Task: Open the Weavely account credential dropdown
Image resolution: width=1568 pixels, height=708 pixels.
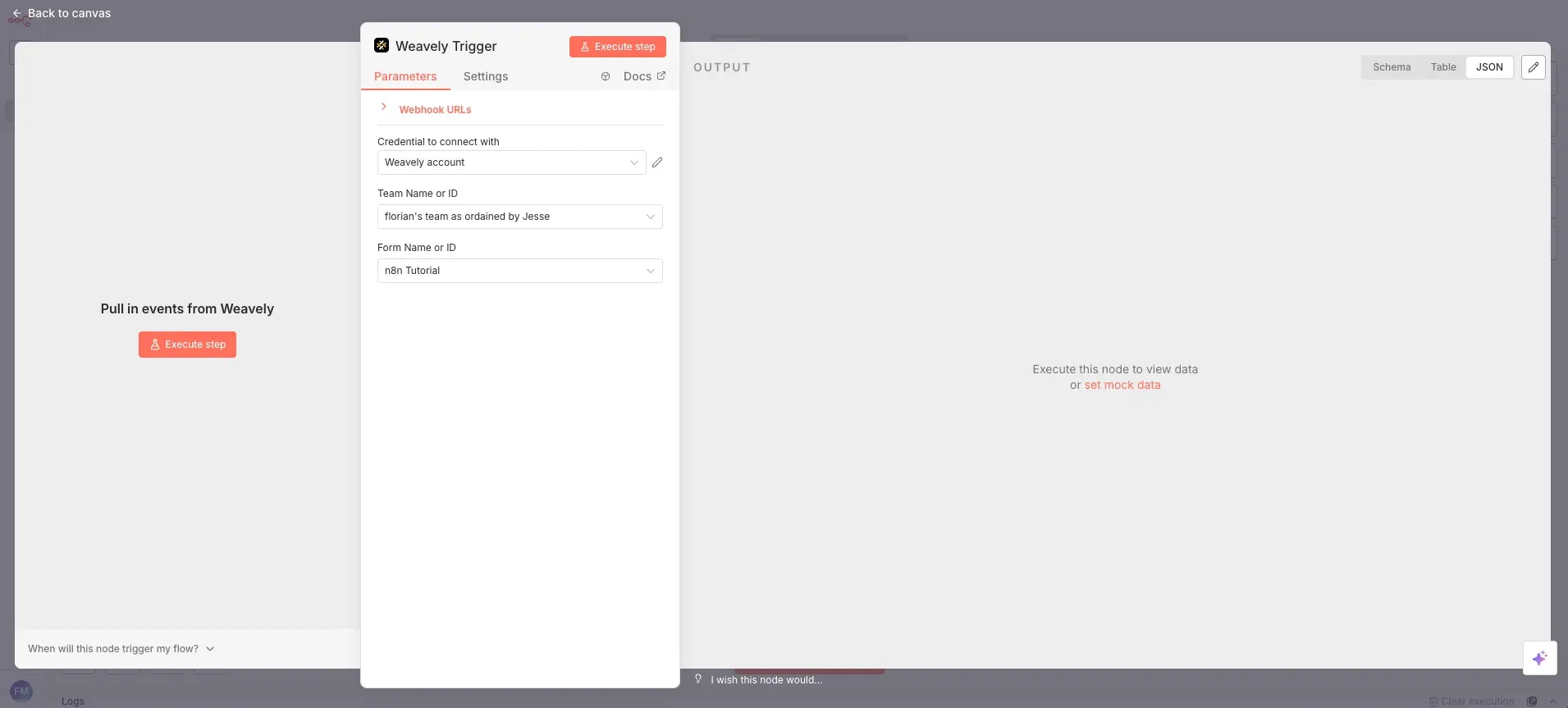Action: click(511, 162)
